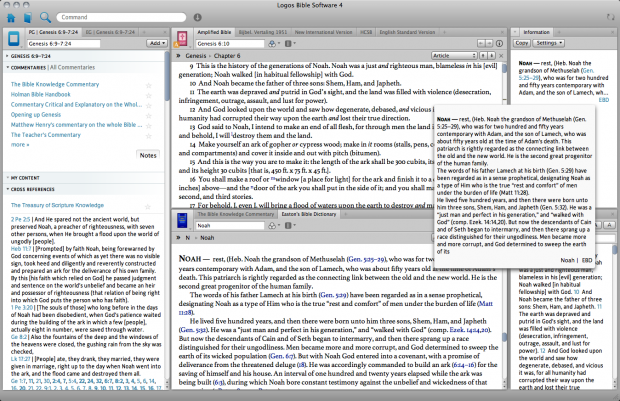Screen dimensions: 620x401
Task: Click the sync icon near the window's corner
Action: tap(611, 17)
